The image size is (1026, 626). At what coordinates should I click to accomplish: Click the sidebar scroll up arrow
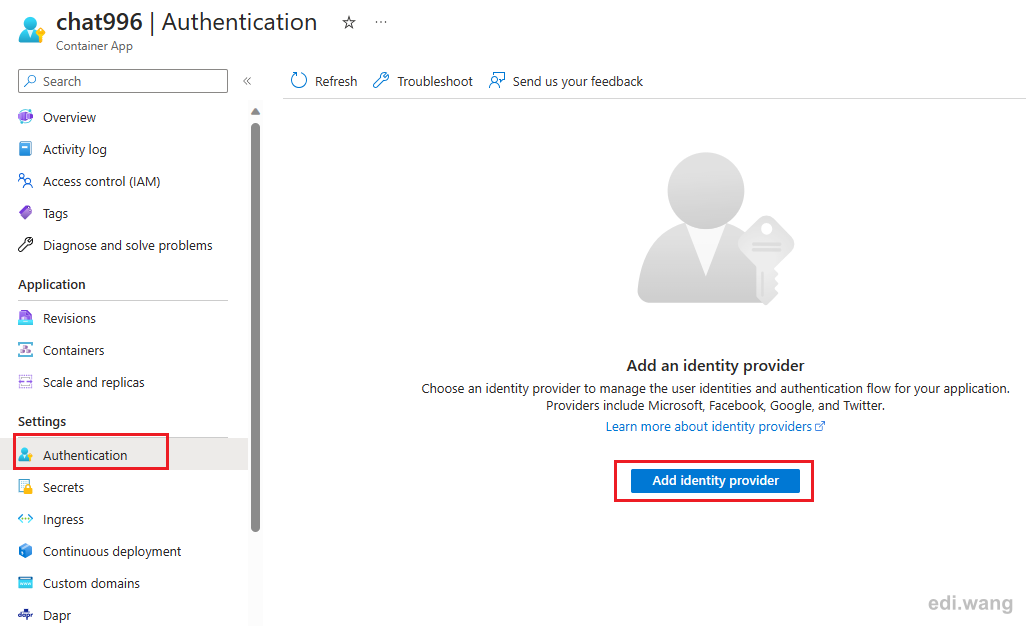click(256, 112)
